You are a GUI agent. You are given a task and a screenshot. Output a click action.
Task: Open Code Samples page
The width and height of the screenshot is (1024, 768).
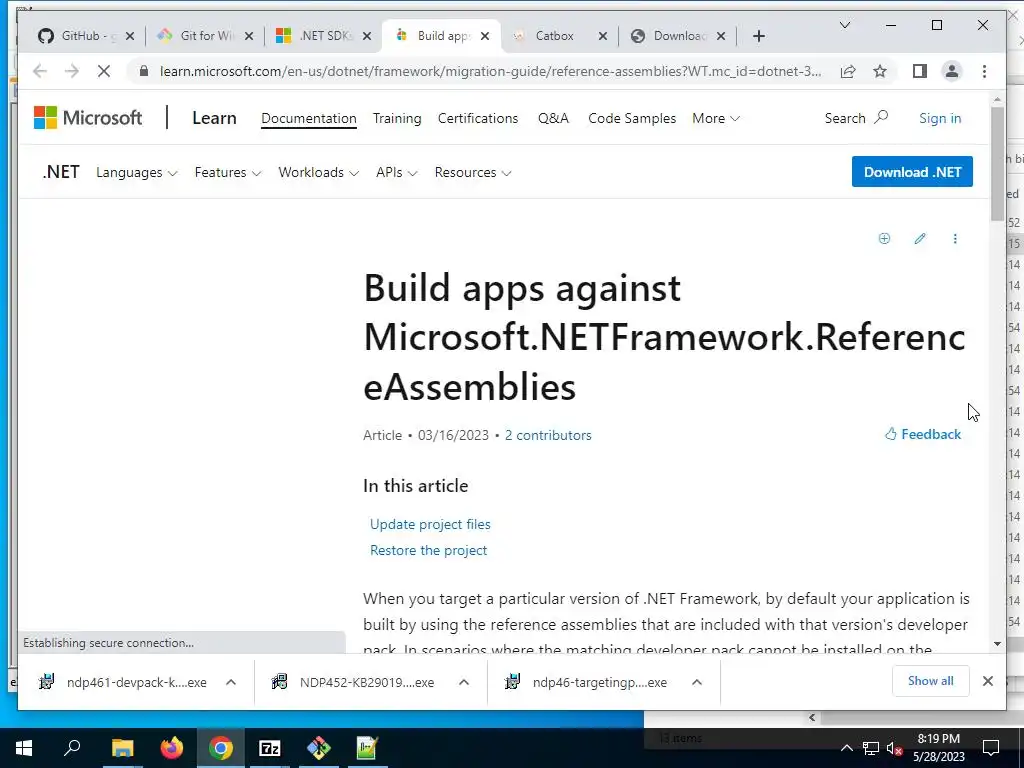coord(632,118)
